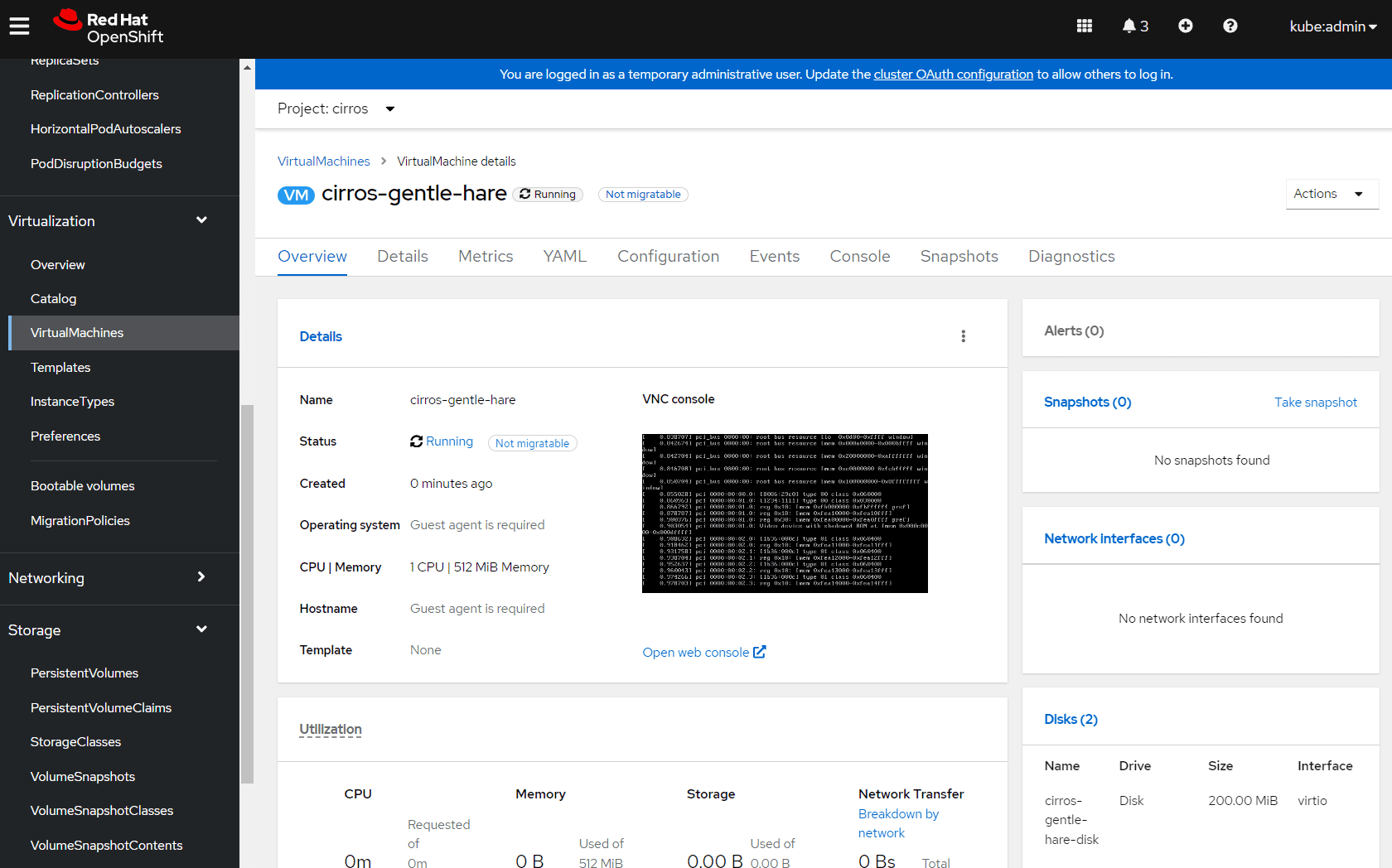Open the hamburger navigation menu
Image resolution: width=1392 pixels, height=868 pixels.
[x=19, y=27]
